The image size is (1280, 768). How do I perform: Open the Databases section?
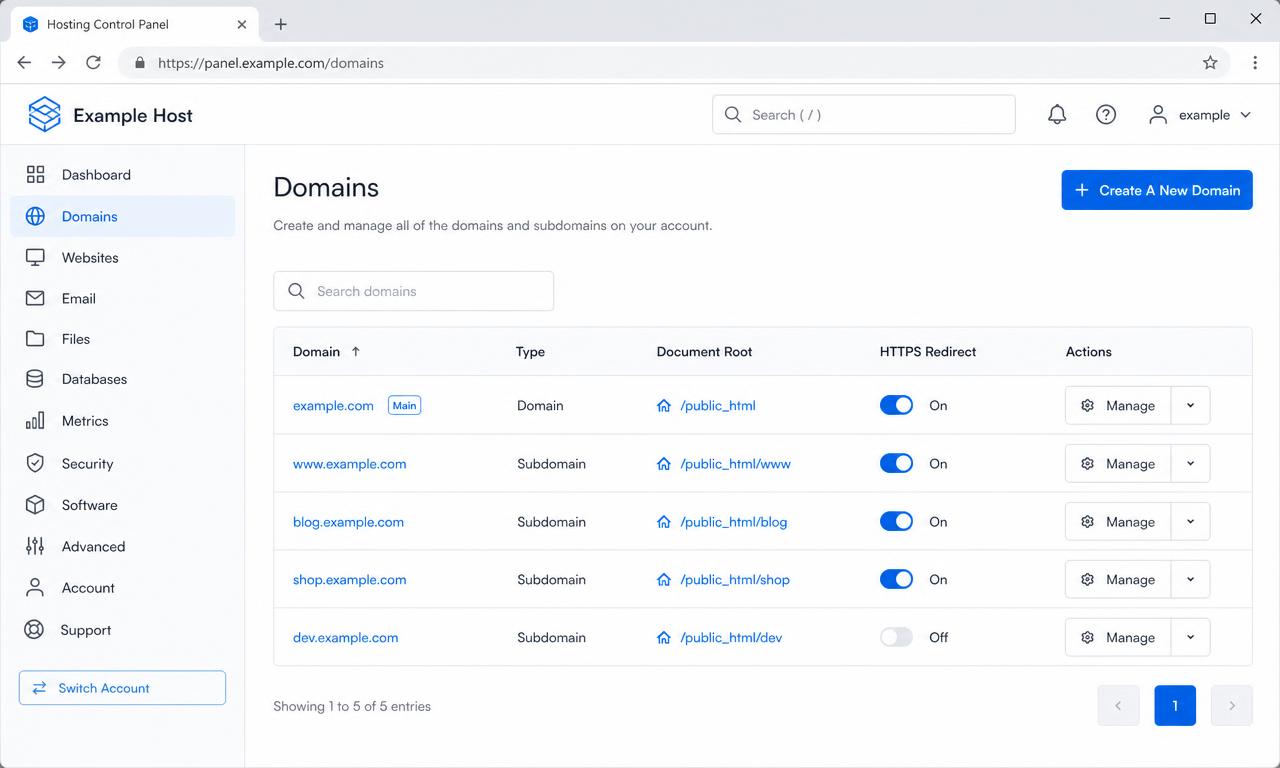tap(122, 380)
